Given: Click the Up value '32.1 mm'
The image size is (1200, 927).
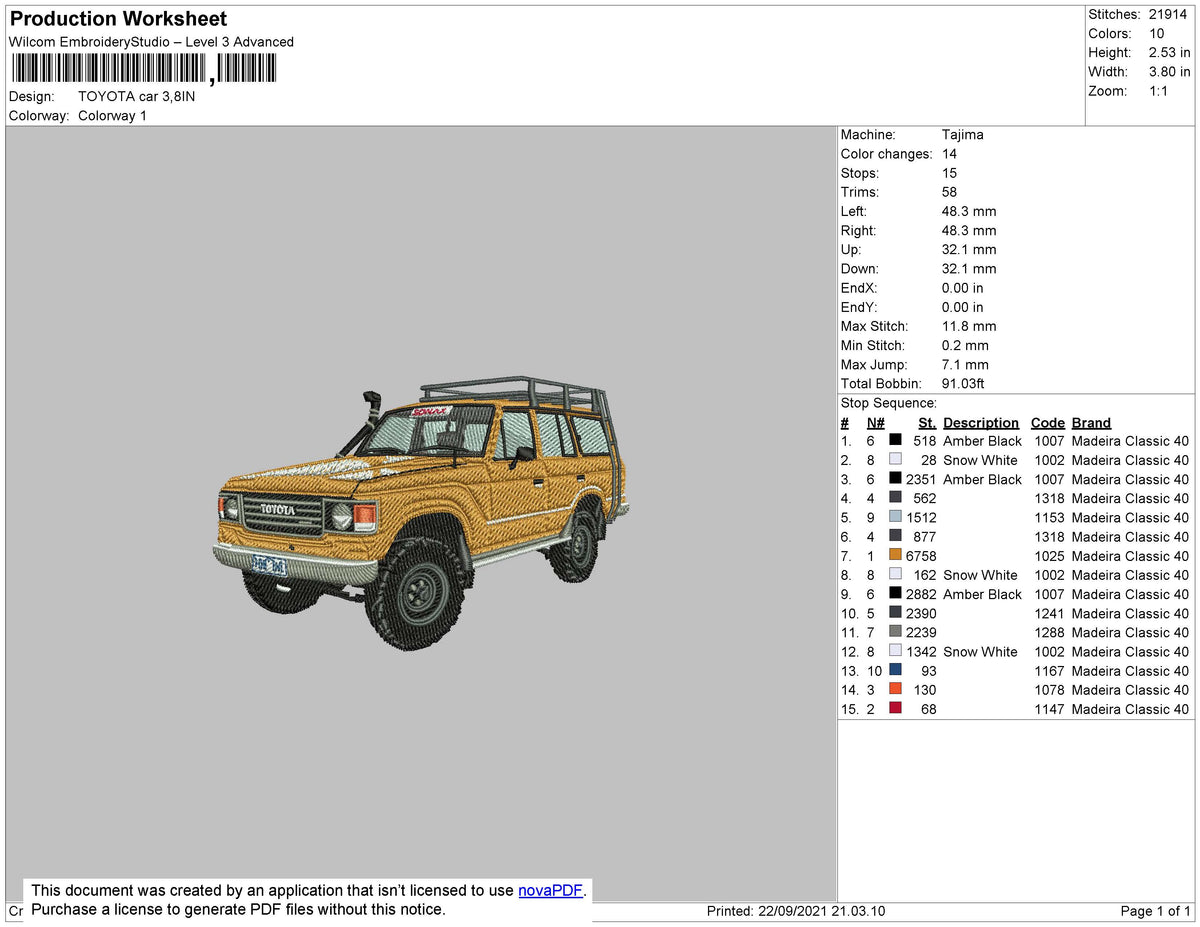Looking at the screenshot, I should pyautogui.click(x=969, y=250).
